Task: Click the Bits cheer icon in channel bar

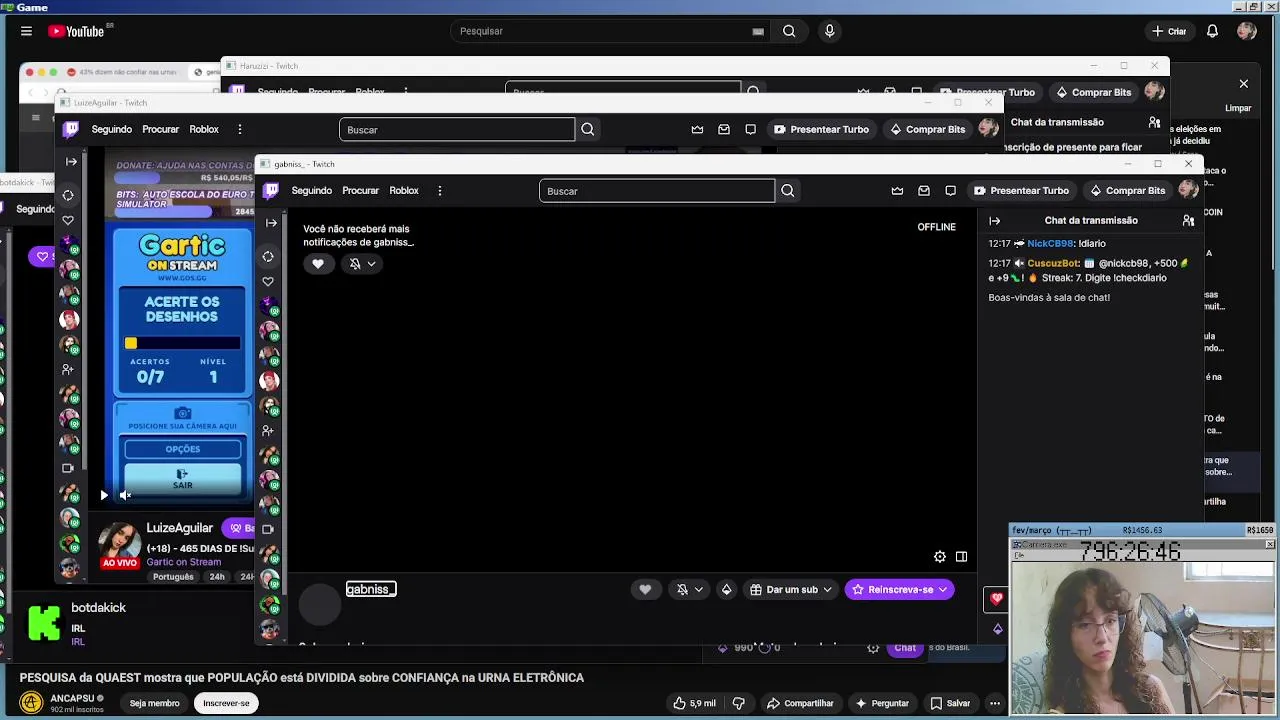Action: pos(726,590)
